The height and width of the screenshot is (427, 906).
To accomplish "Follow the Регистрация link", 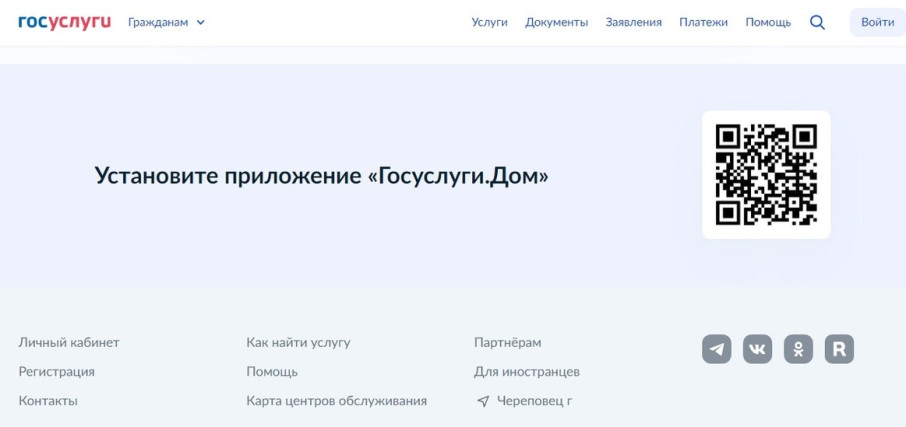I will click(57, 372).
